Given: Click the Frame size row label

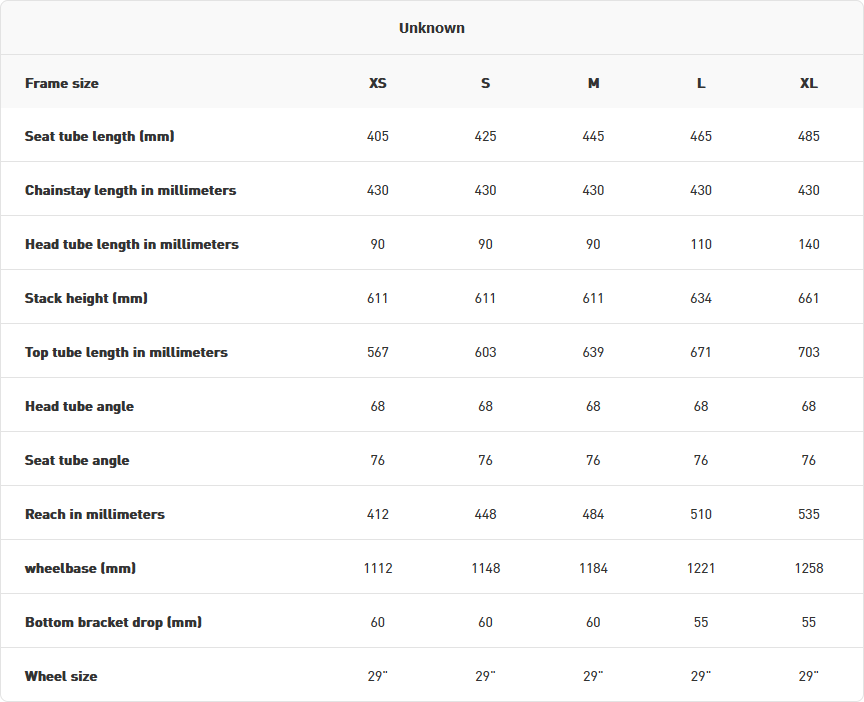Looking at the screenshot, I should point(62,83).
